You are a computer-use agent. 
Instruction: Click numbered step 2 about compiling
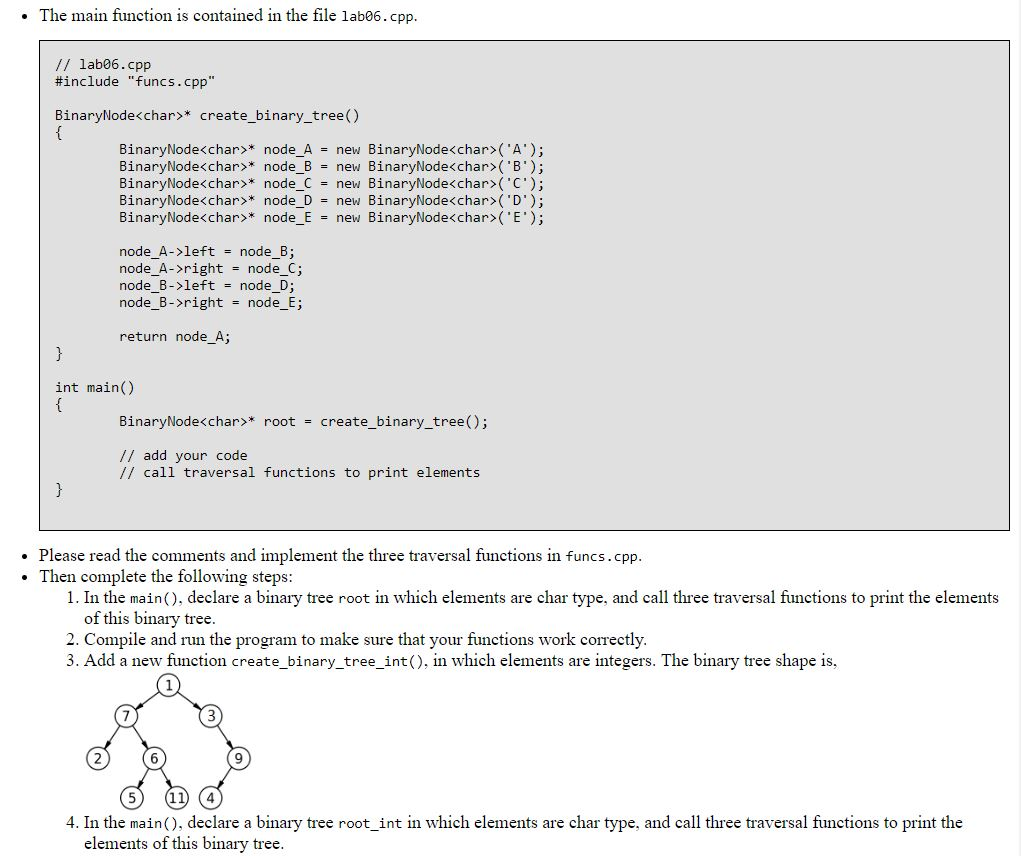click(355, 640)
